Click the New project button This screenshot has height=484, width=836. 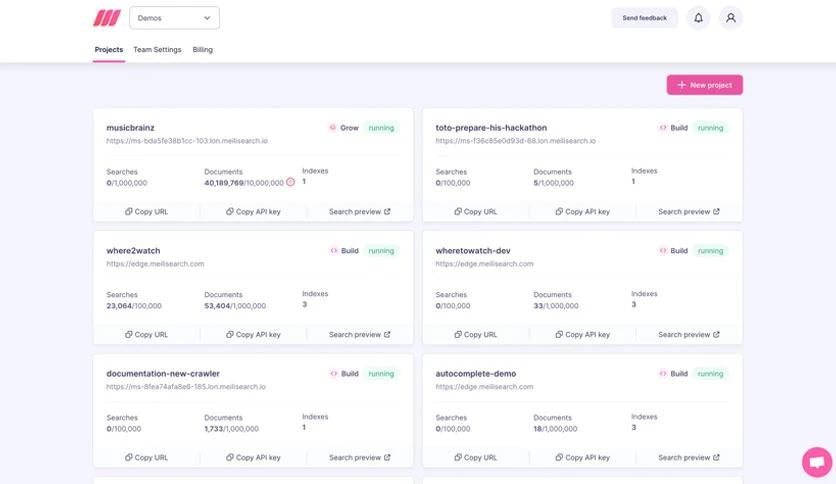pos(704,85)
